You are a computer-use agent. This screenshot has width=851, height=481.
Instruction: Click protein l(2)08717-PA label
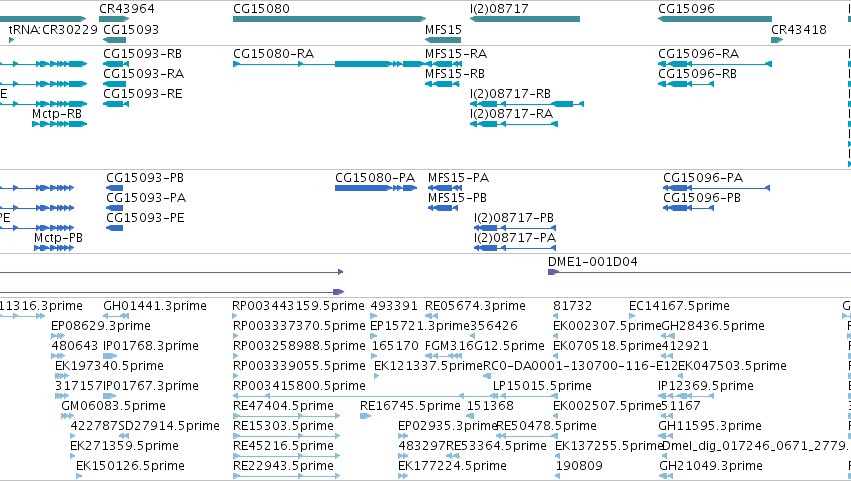click(515, 238)
